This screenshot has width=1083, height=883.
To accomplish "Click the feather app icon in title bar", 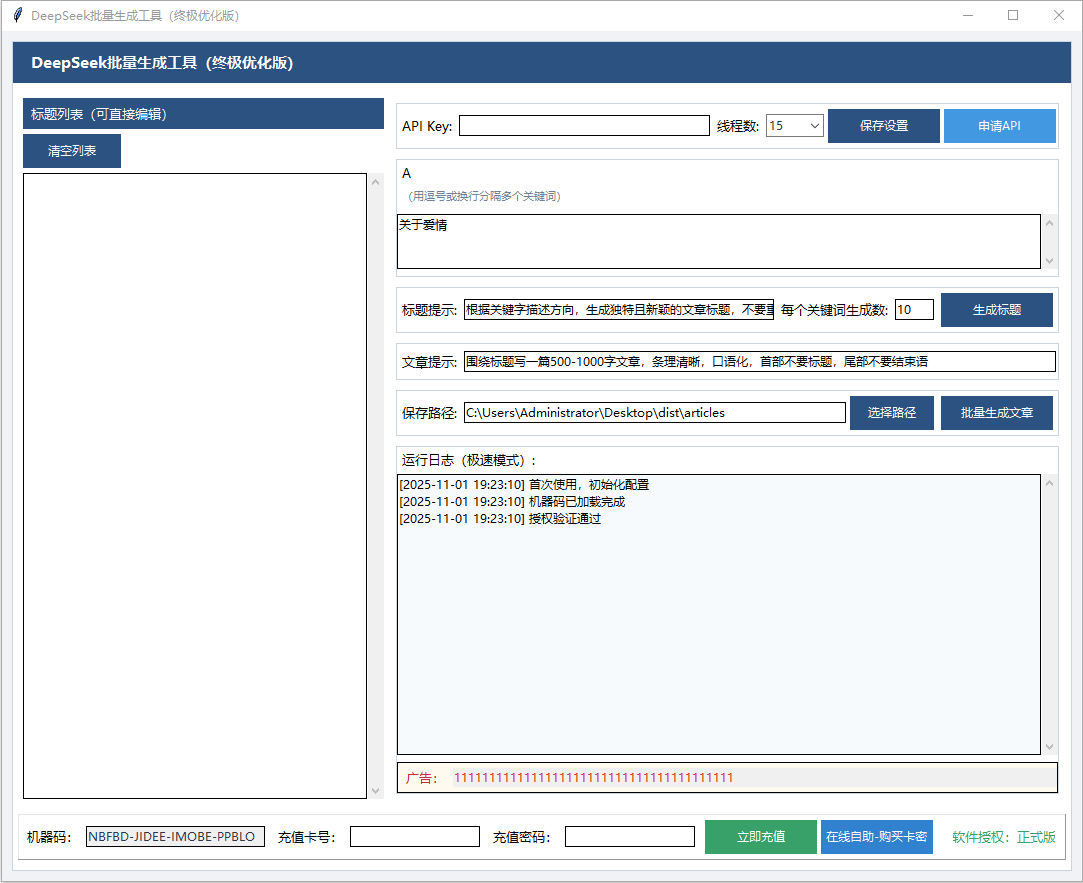I will 17,15.
